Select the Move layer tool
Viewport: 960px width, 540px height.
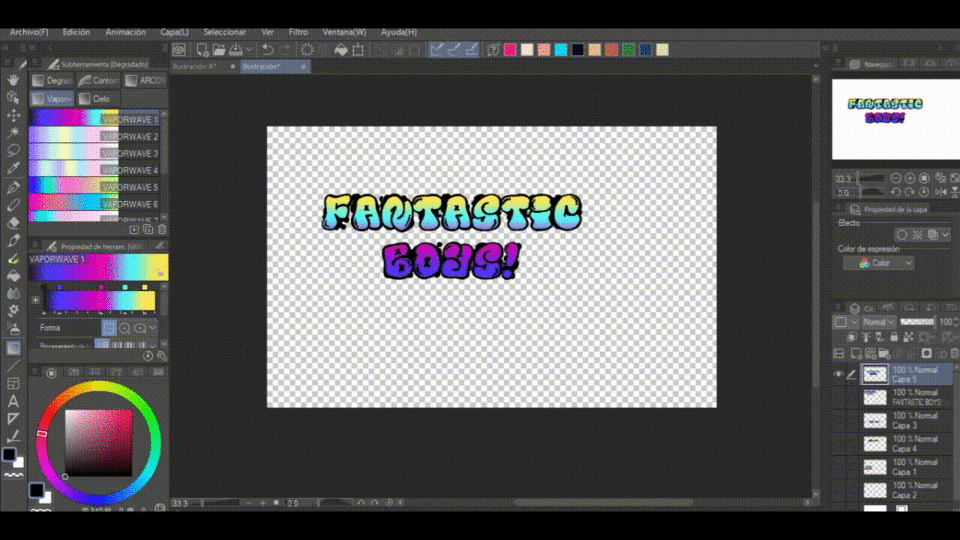(x=14, y=115)
